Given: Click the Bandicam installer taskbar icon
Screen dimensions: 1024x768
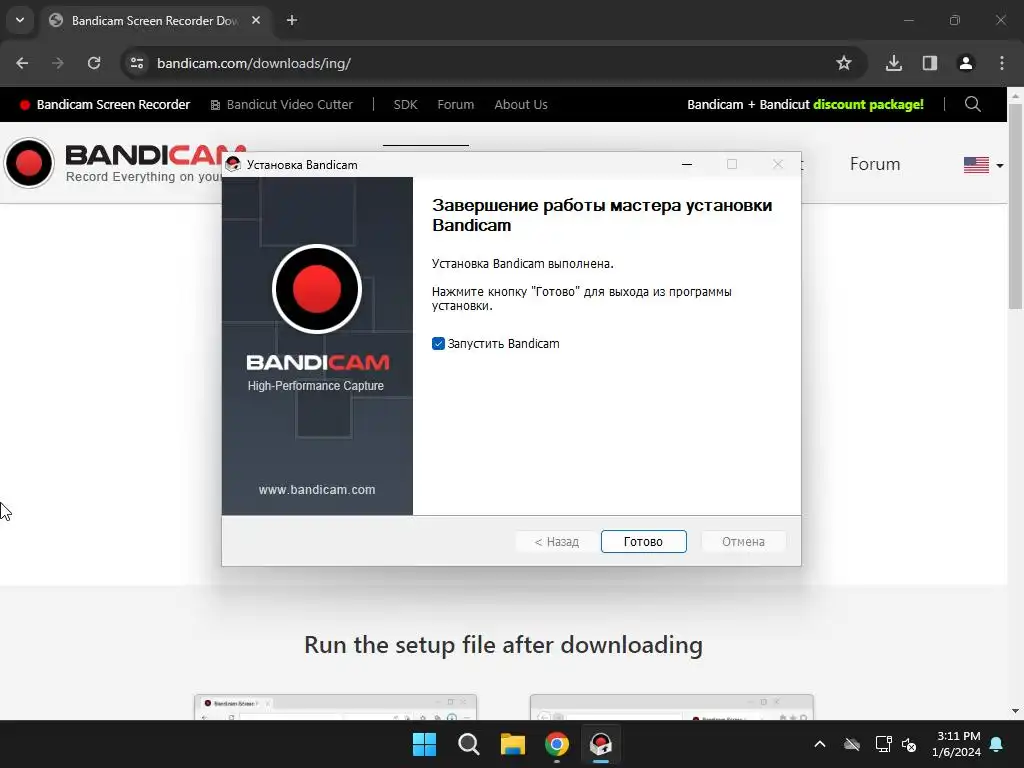Looking at the screenshot, I should tap(601, 744).
